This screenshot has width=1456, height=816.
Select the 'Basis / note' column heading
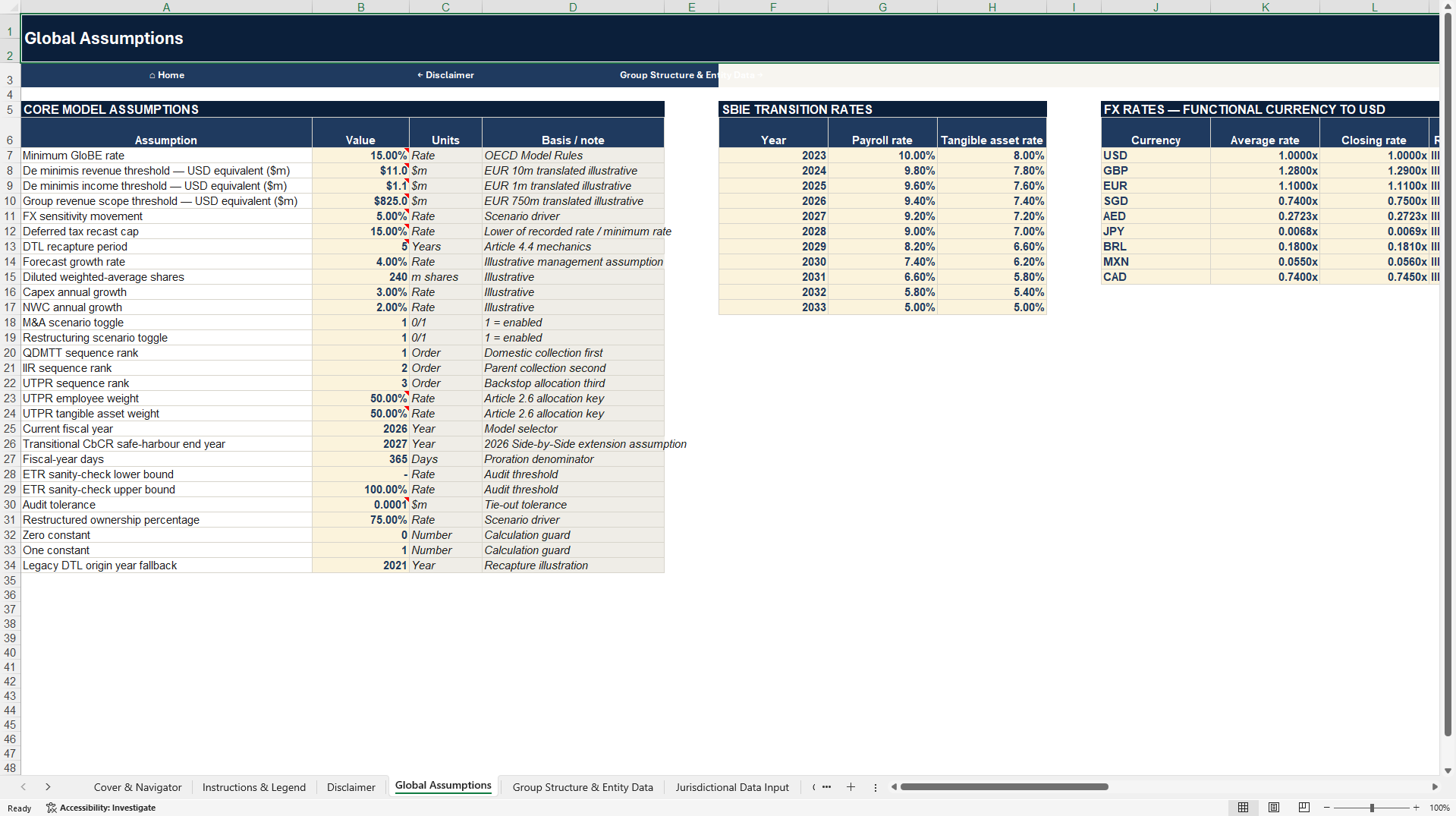coord(573,133)
